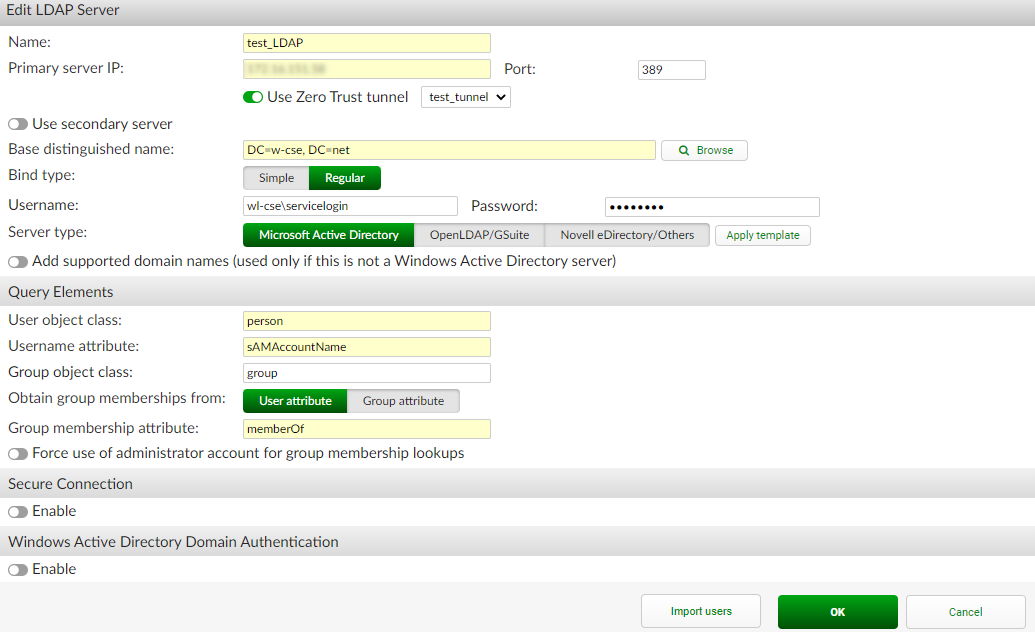This screenshot has width=1035, height=632.
Task: Click the Name field containing test_LDAP
Action: pos(366,43)
